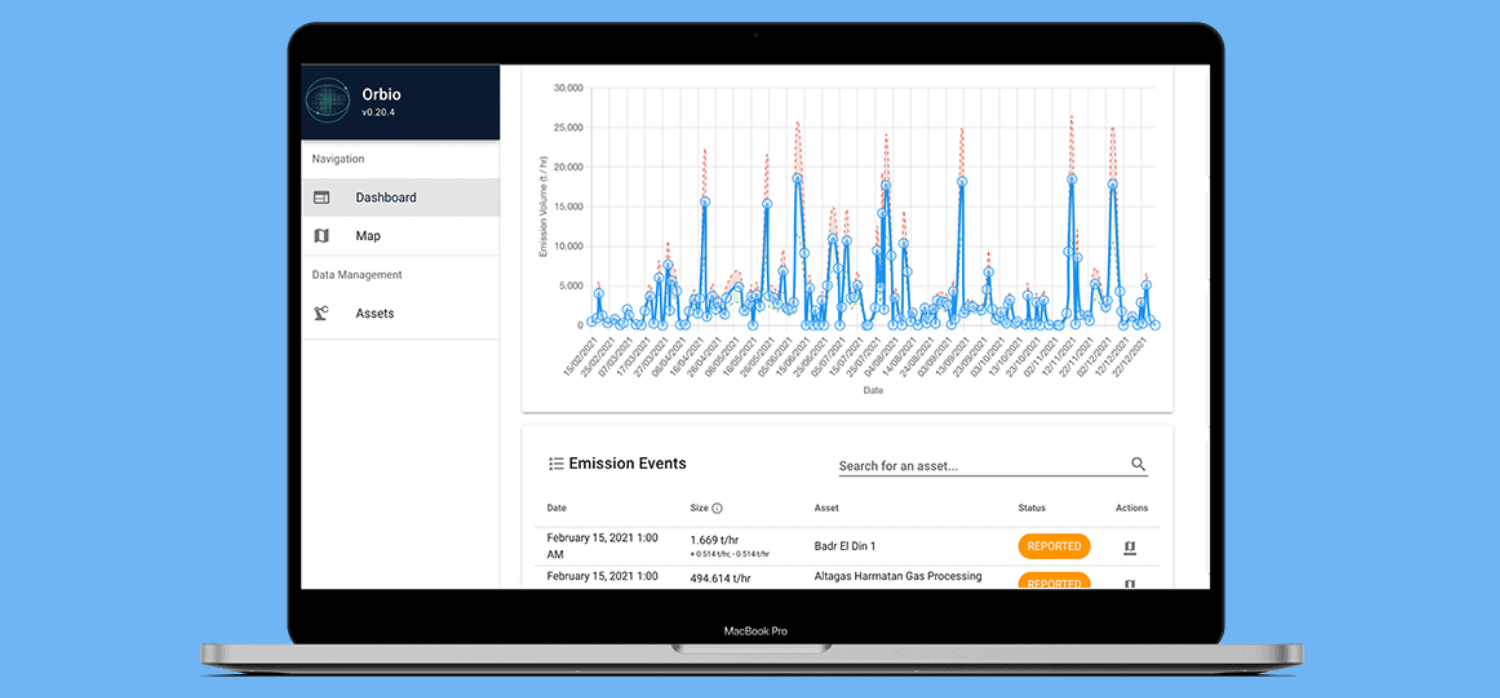Click the Orbio globe logo
Screen dimensions: 1500x698
[327, 101]
